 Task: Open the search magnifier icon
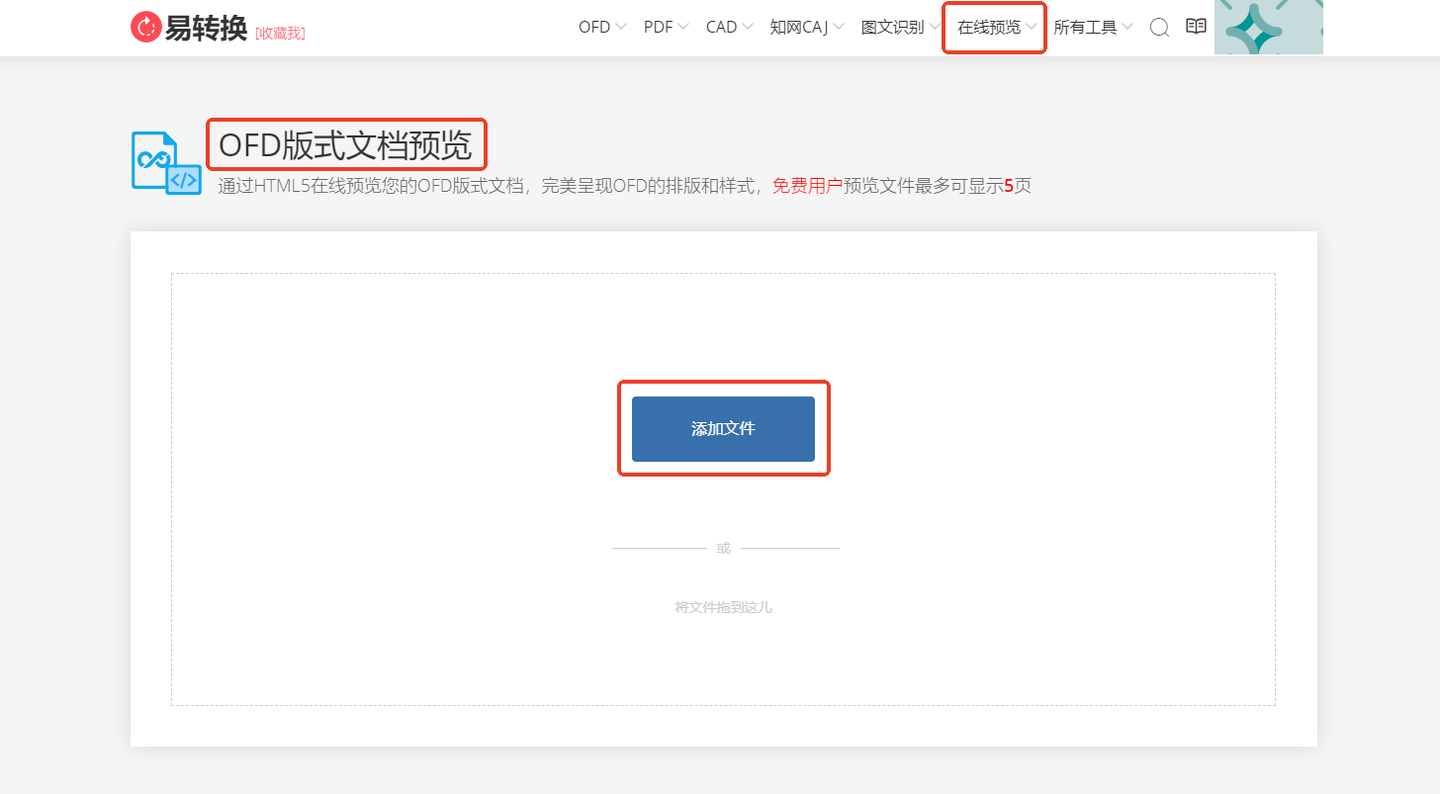coord(1158,28)
